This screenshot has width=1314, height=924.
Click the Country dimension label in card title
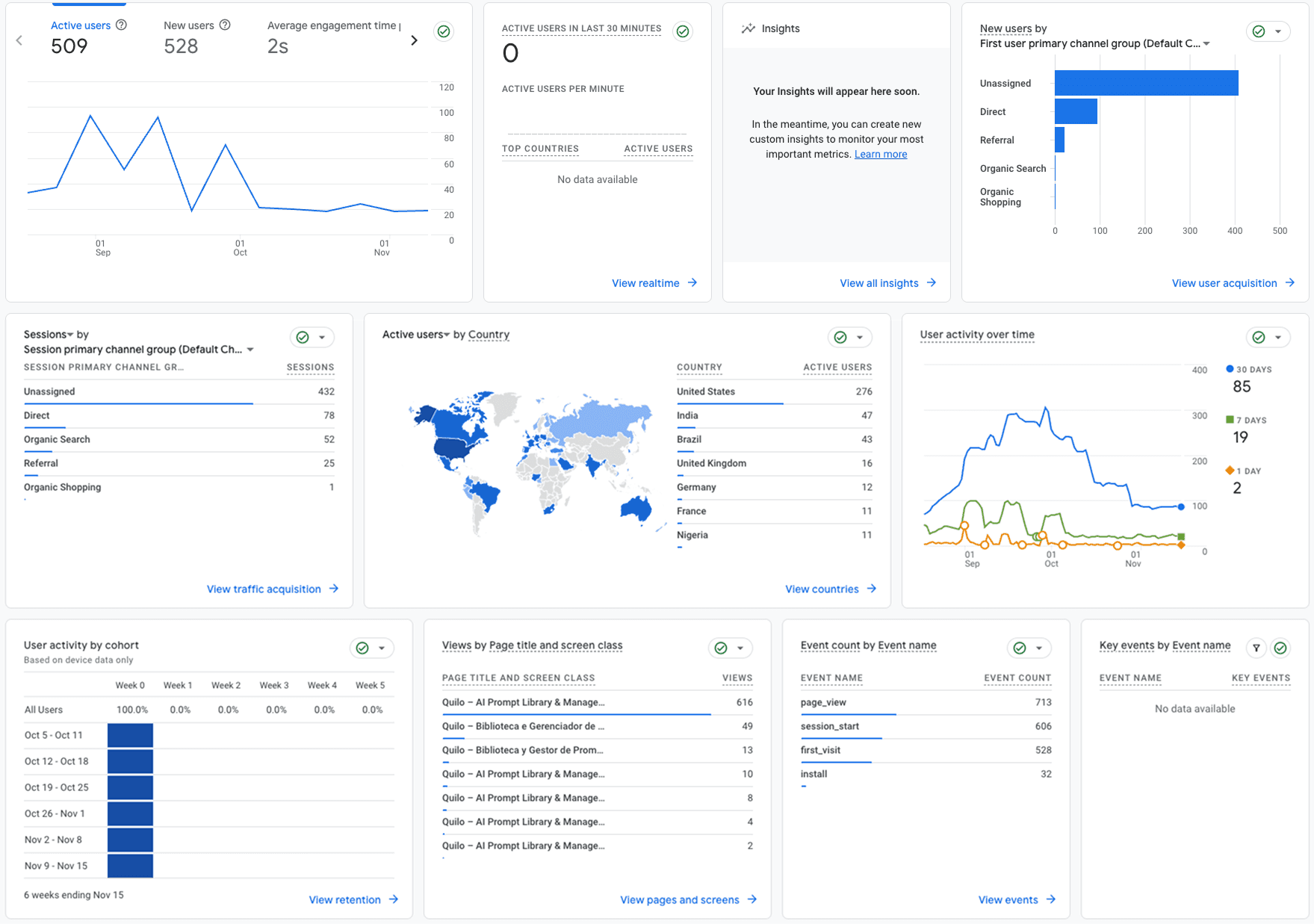click(x=489, y=335)
